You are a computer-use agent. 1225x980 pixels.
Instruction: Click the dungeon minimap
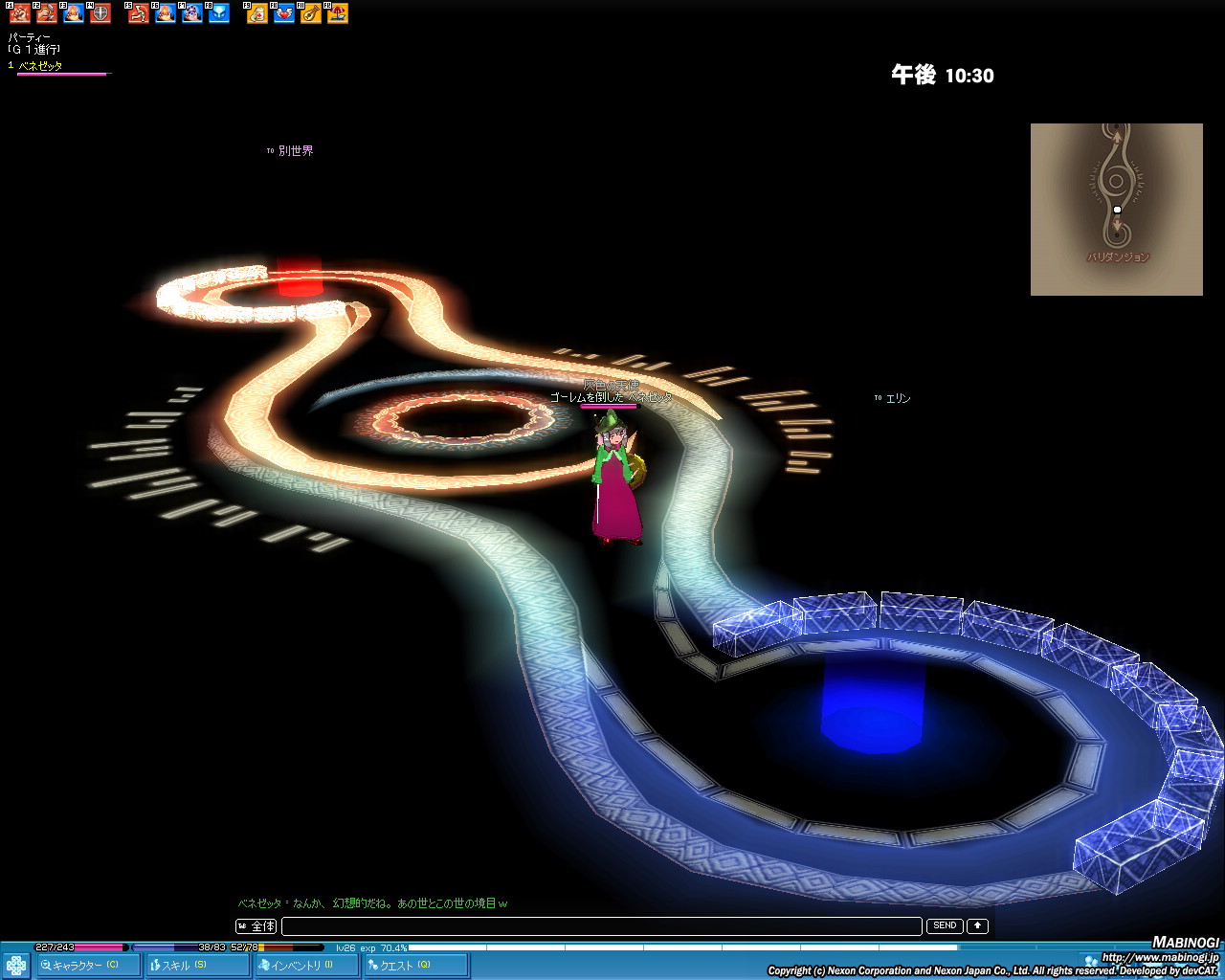[x=1117, y=209]
